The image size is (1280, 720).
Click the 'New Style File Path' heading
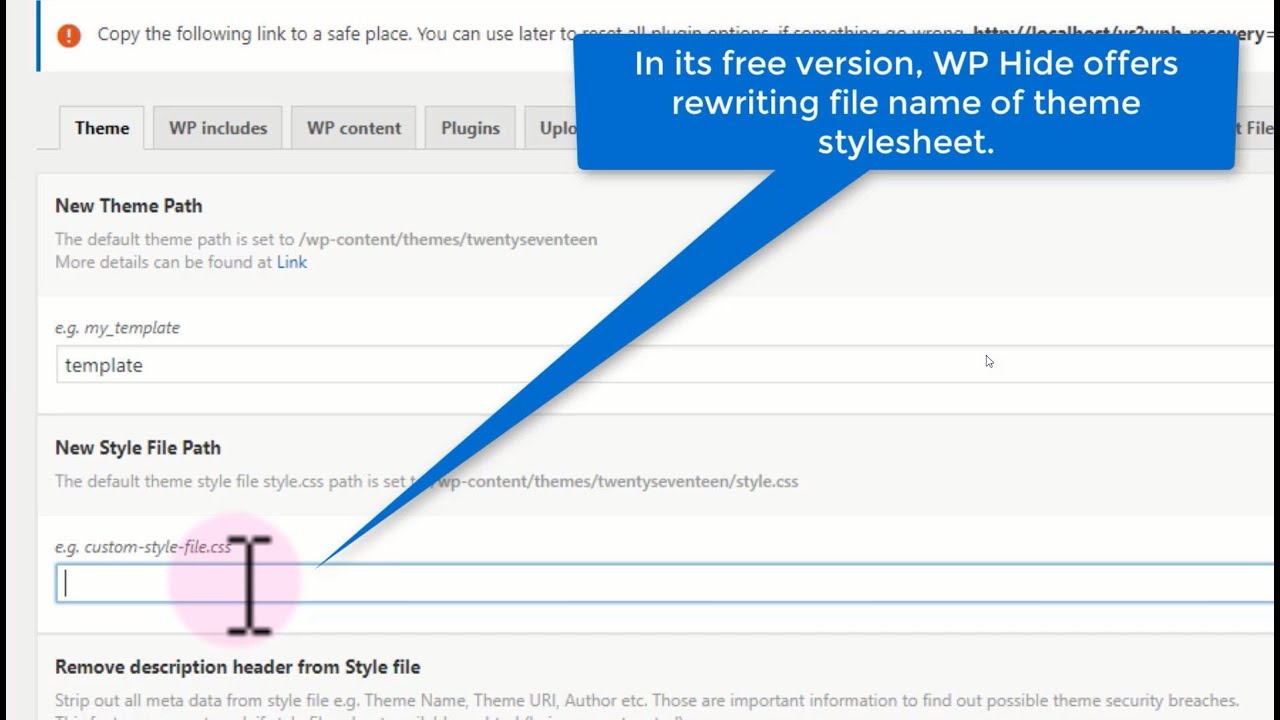[x=138, y=448]
